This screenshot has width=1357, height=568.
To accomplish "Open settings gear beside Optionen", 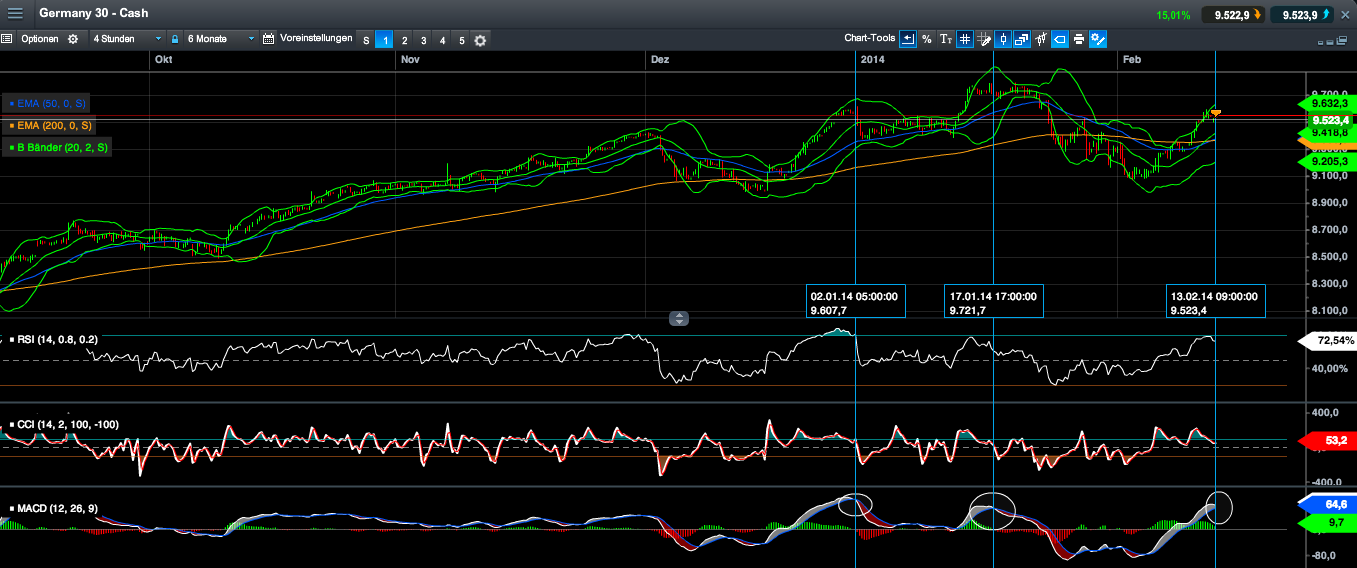I will click(72, 39).
